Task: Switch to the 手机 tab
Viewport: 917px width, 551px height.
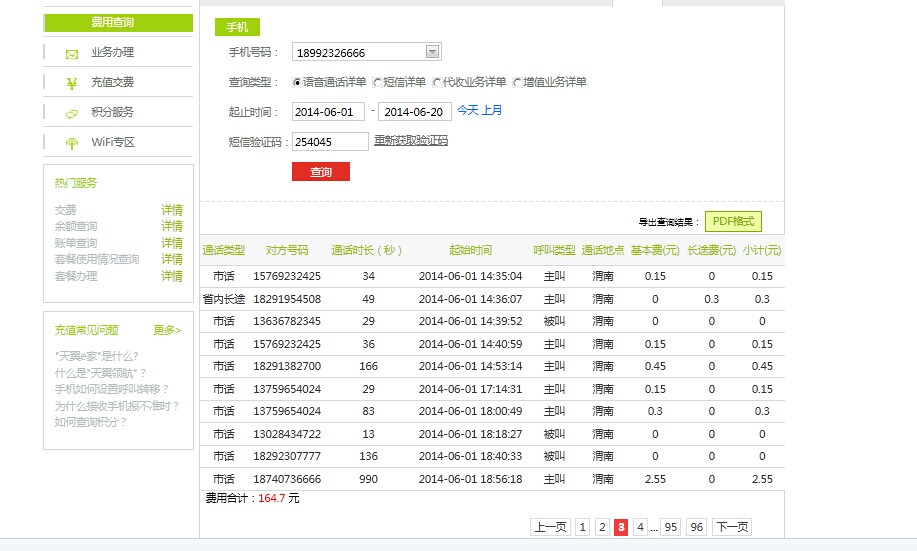Action: pyautogui.click(x=237, y=27)
